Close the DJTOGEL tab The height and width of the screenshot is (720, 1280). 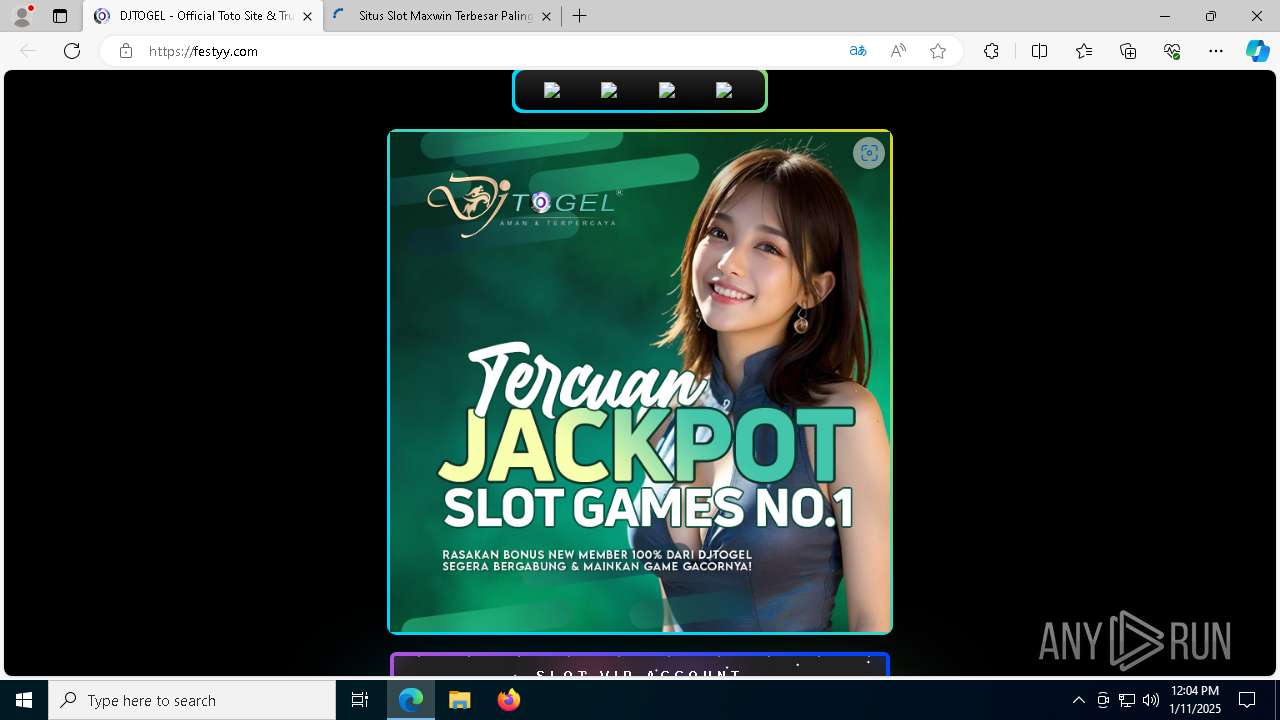pyautogui.click(x=307, y=16)
